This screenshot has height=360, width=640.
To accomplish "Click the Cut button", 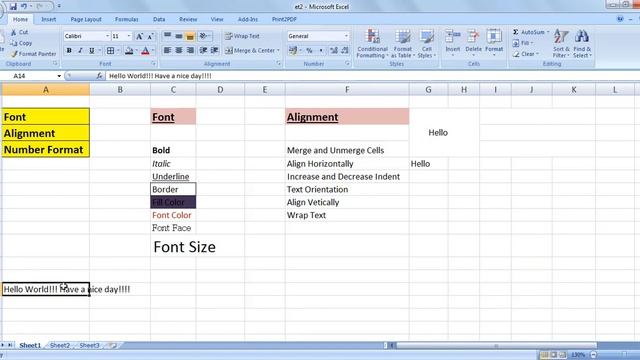I will click(x=20, y=32).
